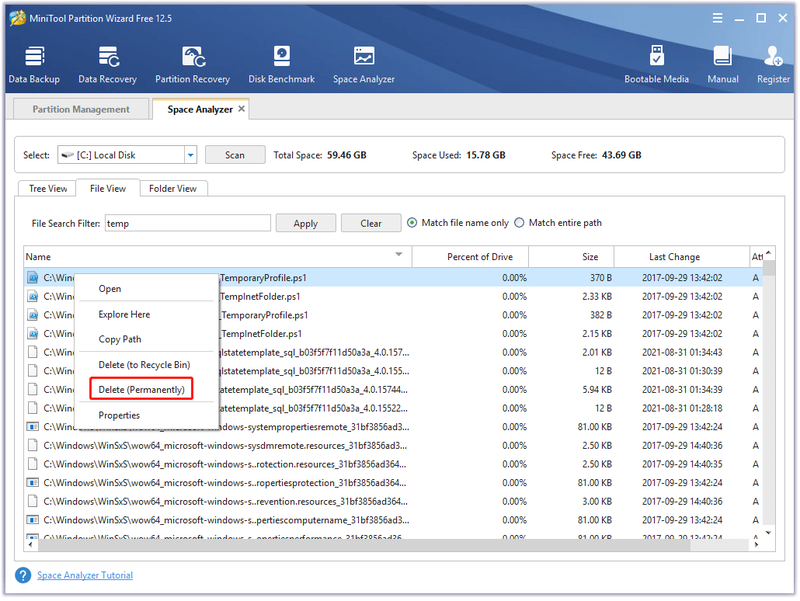Launch the Data Recovery tool
Screen dimensions: 800x601
[107, 64]
